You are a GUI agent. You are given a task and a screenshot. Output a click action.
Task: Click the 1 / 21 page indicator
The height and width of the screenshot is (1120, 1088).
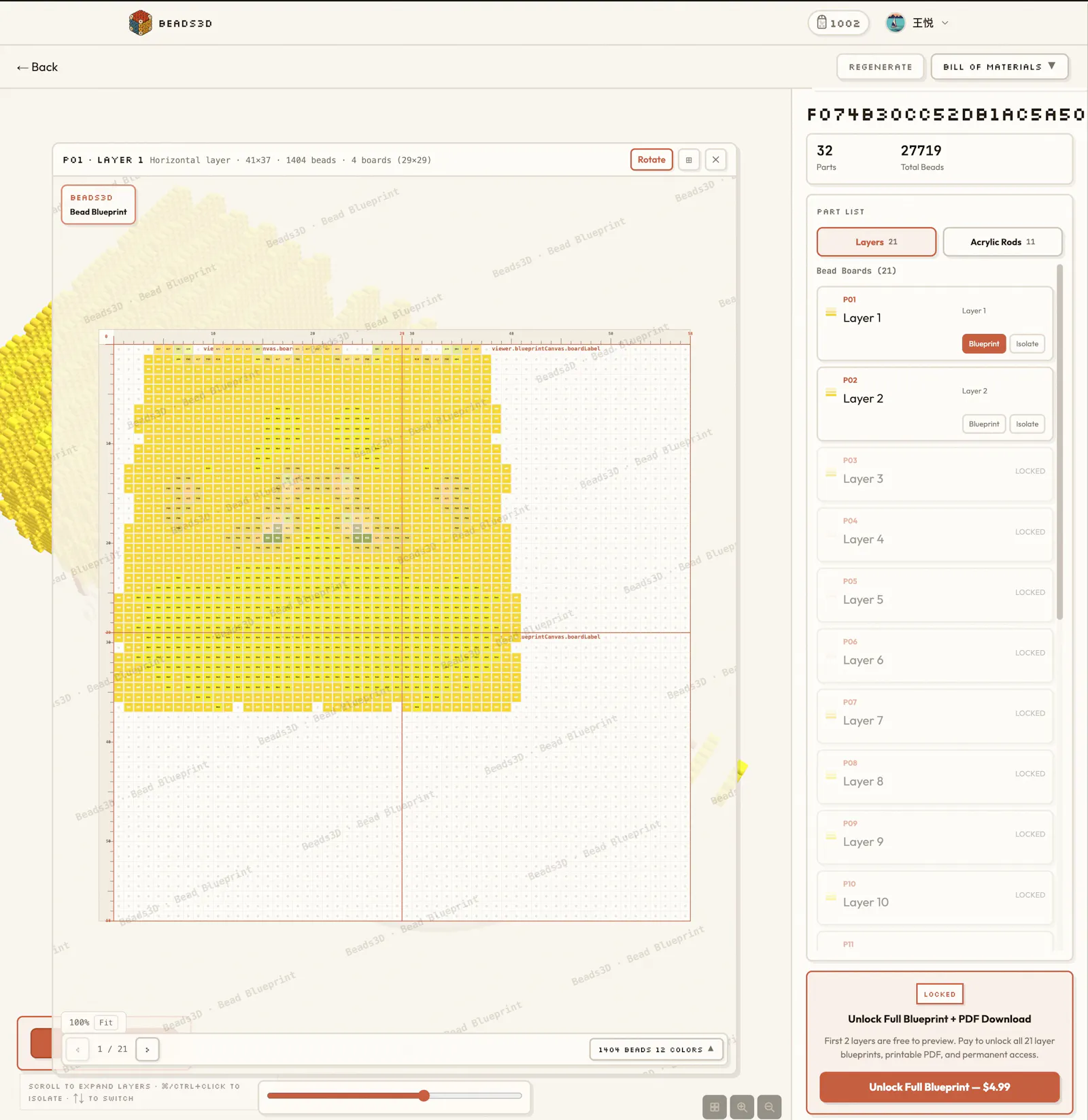[112, 1049]
